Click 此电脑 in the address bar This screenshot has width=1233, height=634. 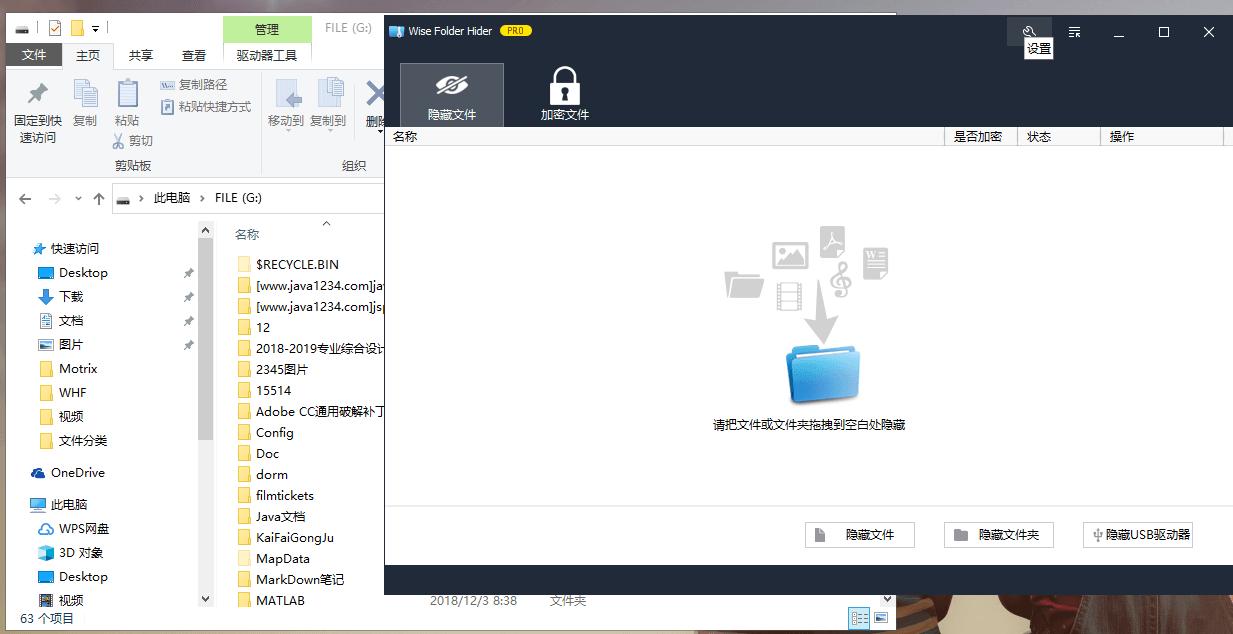[x=172, y=198]
